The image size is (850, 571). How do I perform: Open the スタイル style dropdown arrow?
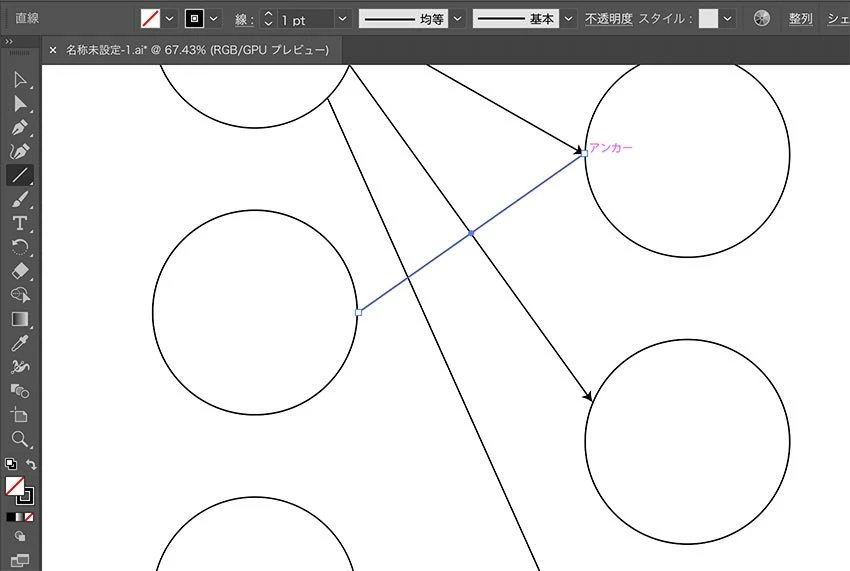click(727, 18)
